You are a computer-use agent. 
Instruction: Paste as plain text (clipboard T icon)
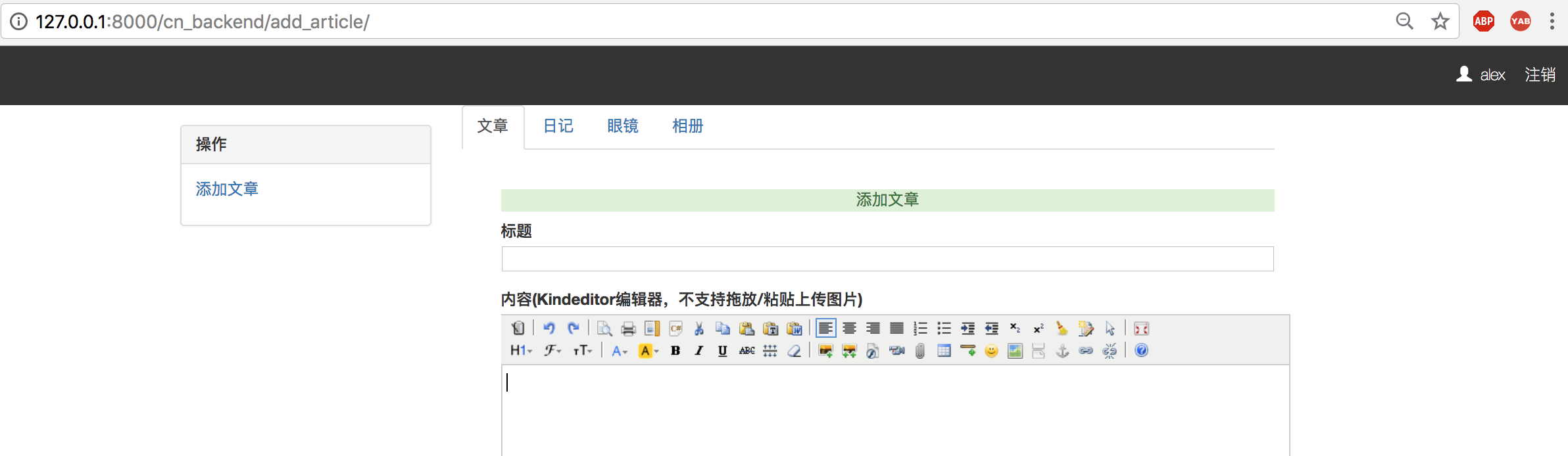tap(770, 328)
